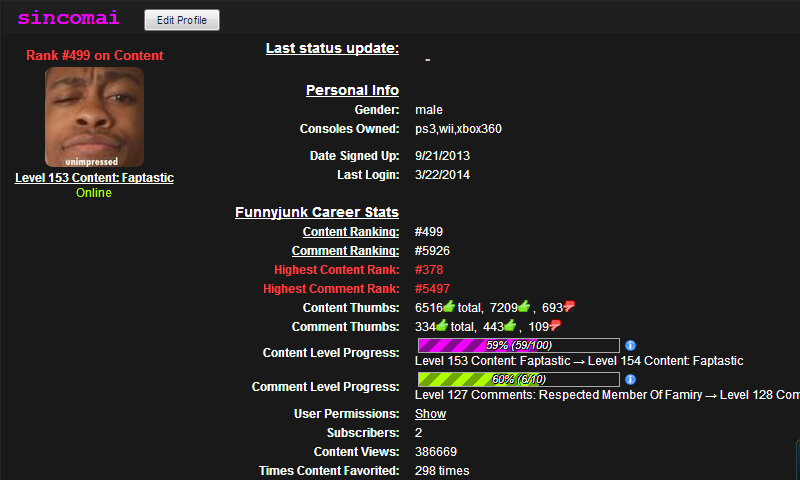
Task: Click green thumb after 7209 content thumbs
Action: click(x=524, y=307)
